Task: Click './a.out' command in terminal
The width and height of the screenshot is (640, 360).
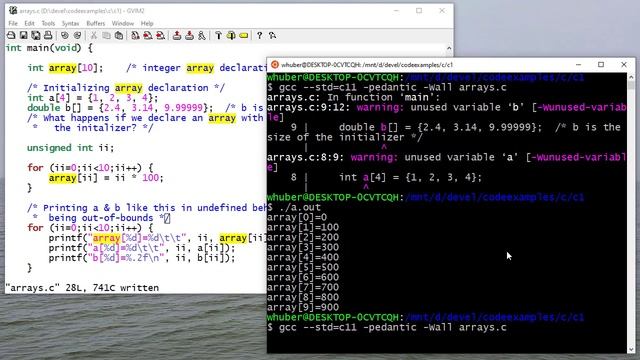Action: coord(300,207)
